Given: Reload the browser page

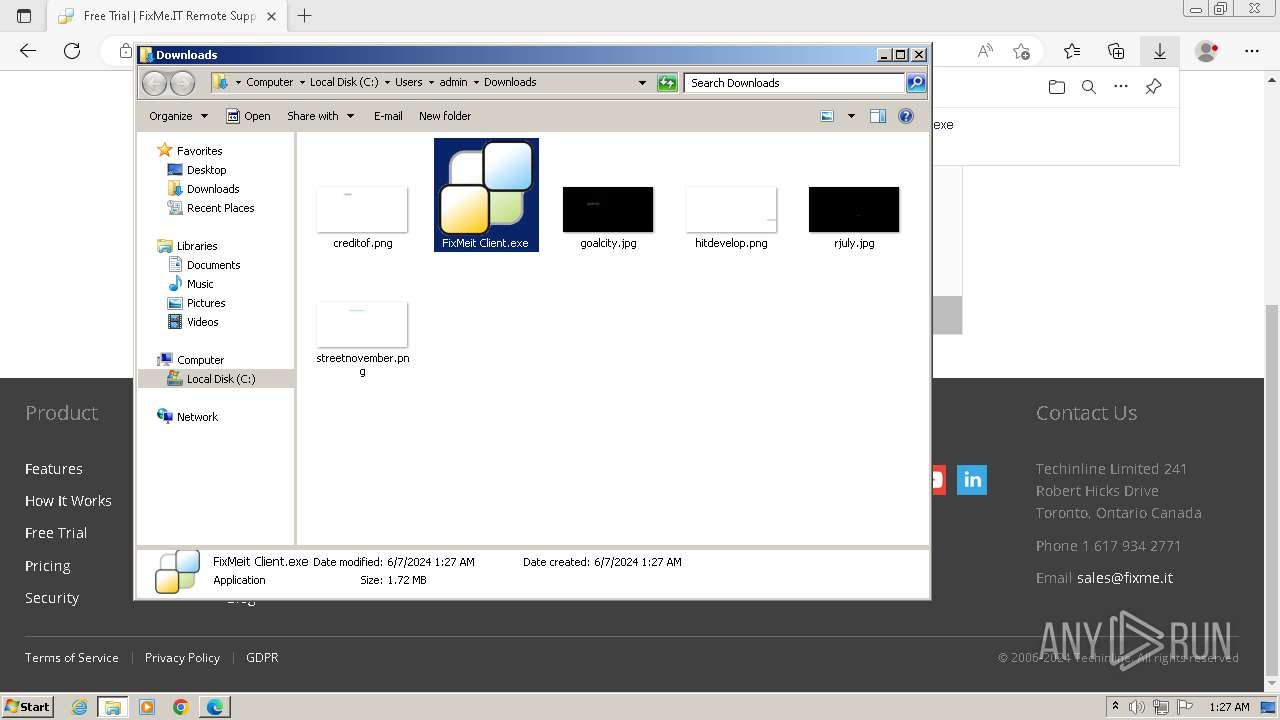Looking at the screenshot, I should click(72, 51).
